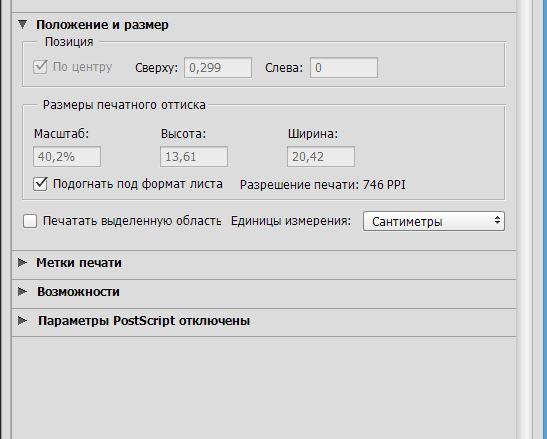Toggle the По центру checkbox
Viewport: 547px width, 439px height.
tap(40, 66)
